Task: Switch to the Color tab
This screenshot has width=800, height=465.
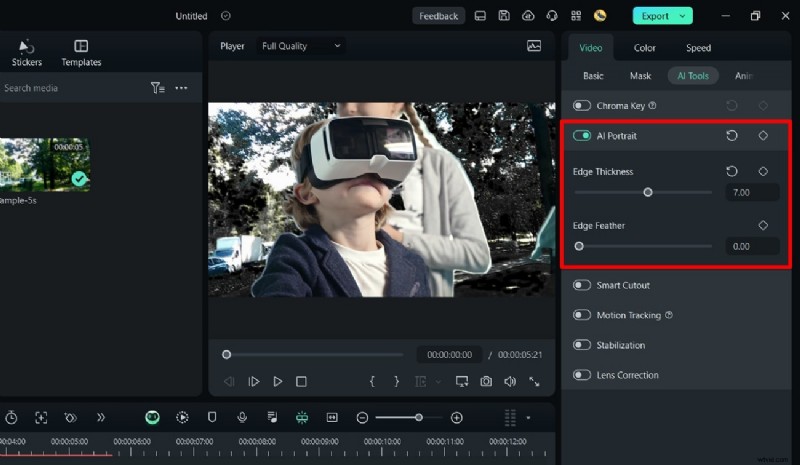Action: [644, 48]
